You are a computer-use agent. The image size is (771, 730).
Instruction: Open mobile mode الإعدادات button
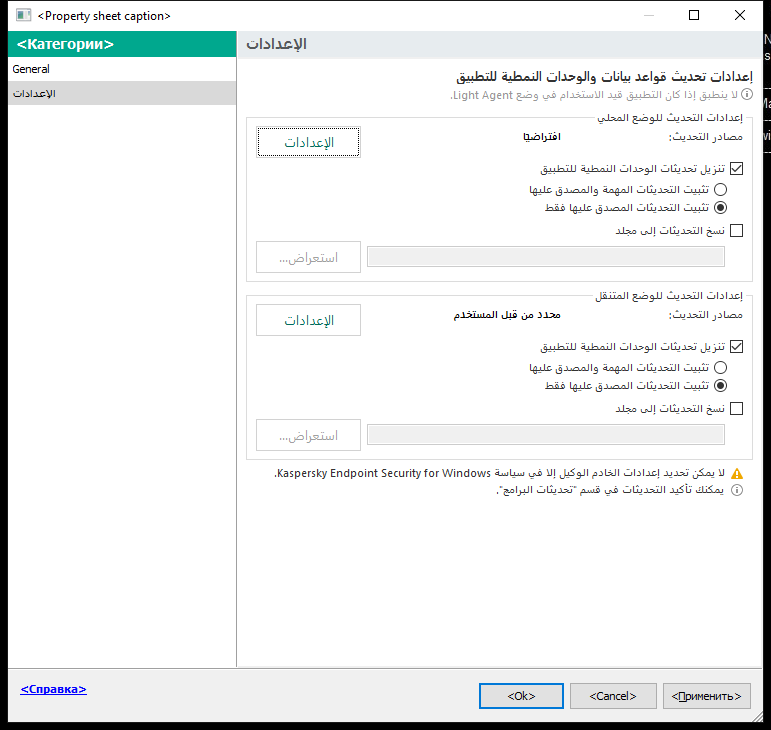[x=308, y=320]
